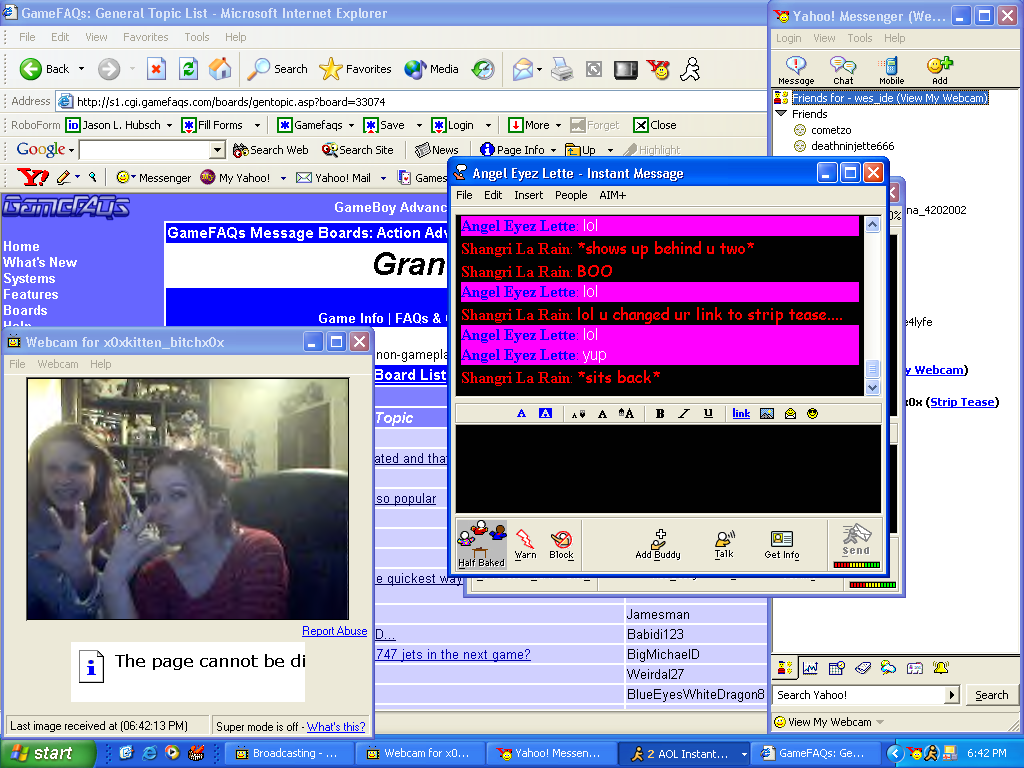This screenshot has height=768, width=1024.
Task: Click the Report Abuse link
Action: tap(334, 631)
